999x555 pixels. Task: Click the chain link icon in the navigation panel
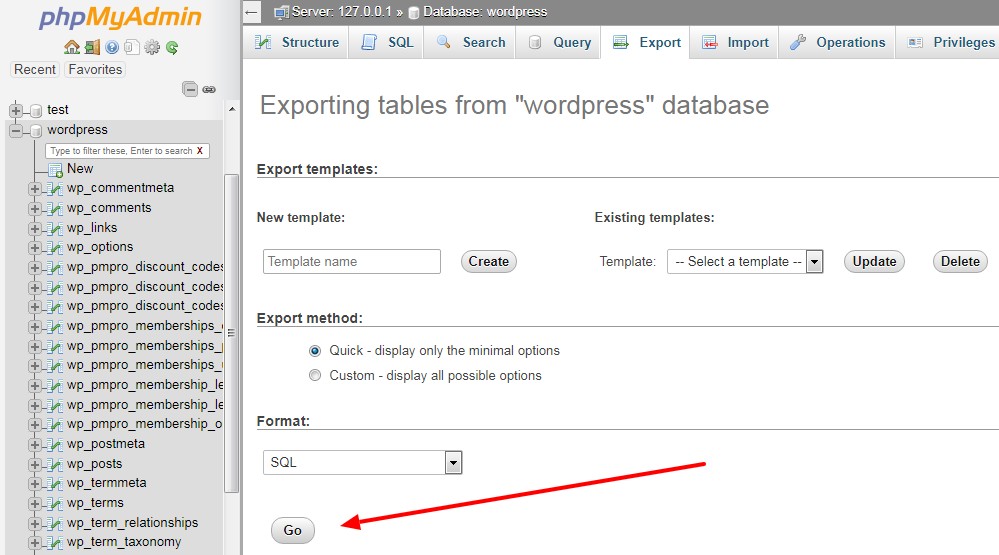click(x=209, y=89)
